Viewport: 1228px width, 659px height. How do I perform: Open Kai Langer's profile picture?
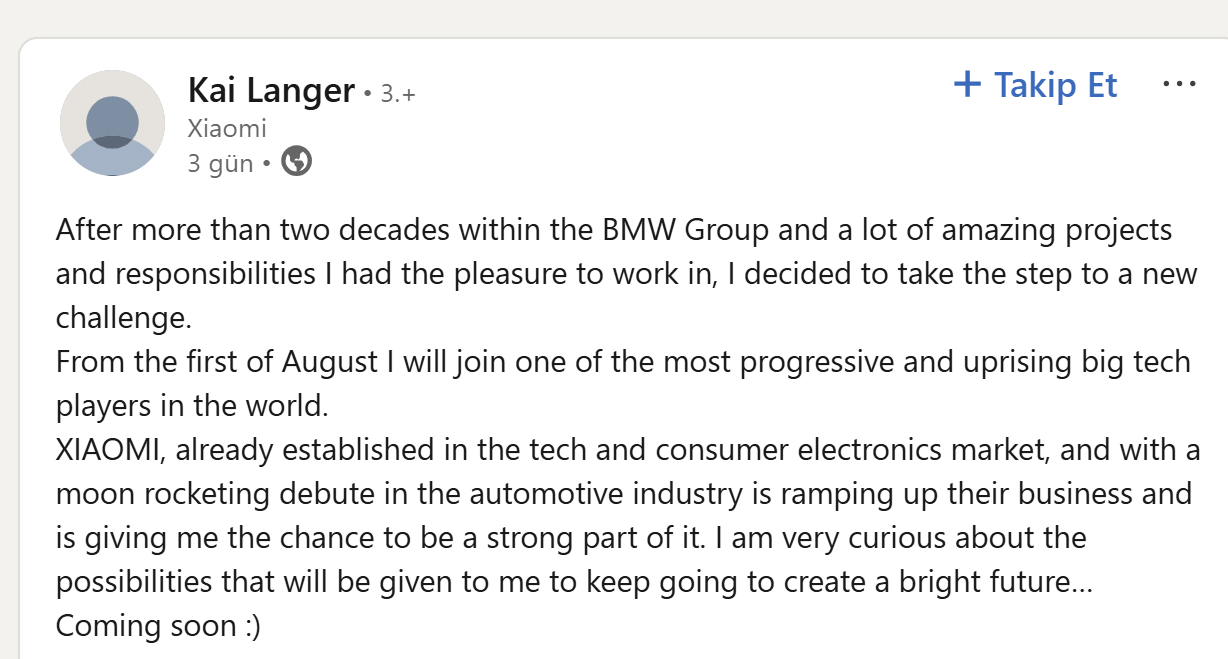coord(112,123)
